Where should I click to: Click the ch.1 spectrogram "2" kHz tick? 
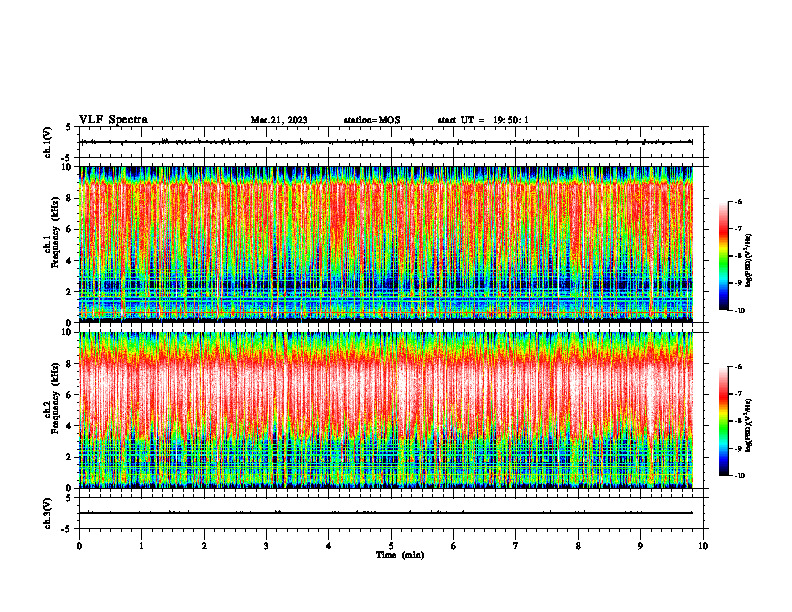[x=71, y=292]
